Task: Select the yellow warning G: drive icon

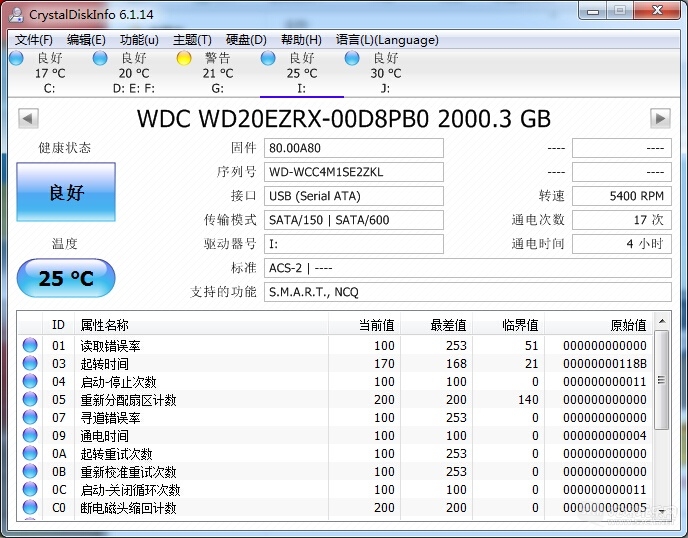Action: coord(184,58)
